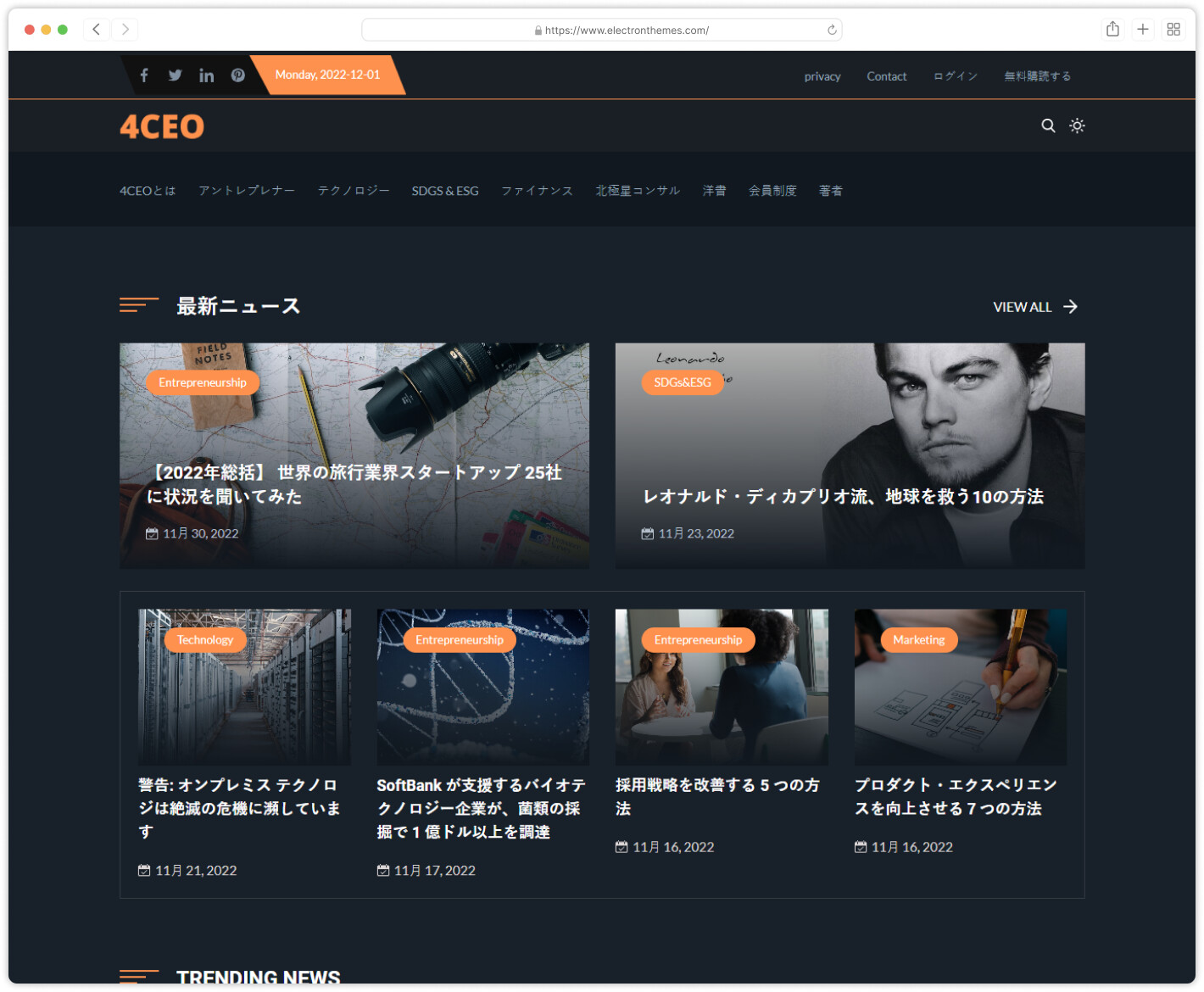The height and width of the screenshot is (992, 1204).
Task: Reload page using address bar refresh icon
Action: click(832, 30)
